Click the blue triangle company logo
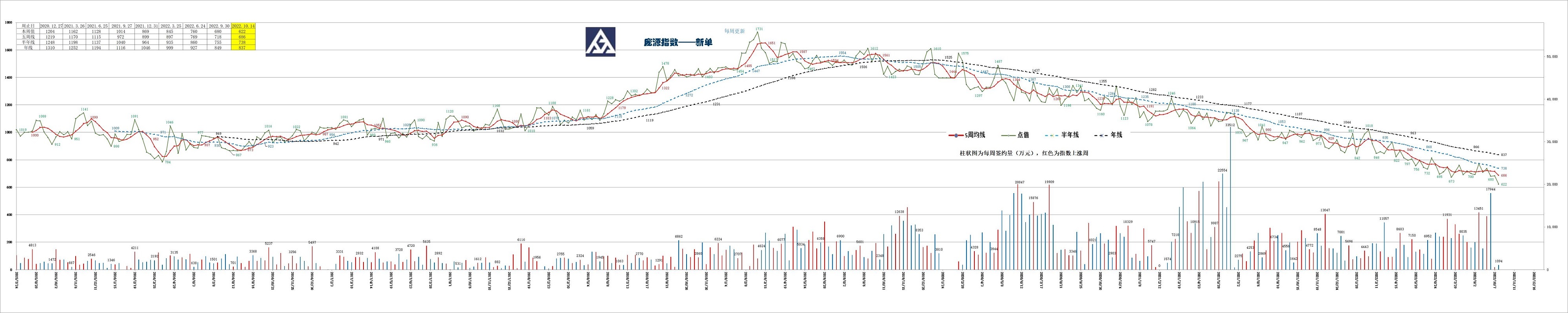This screenshot has width=1568, height=313. coord(600,42)
